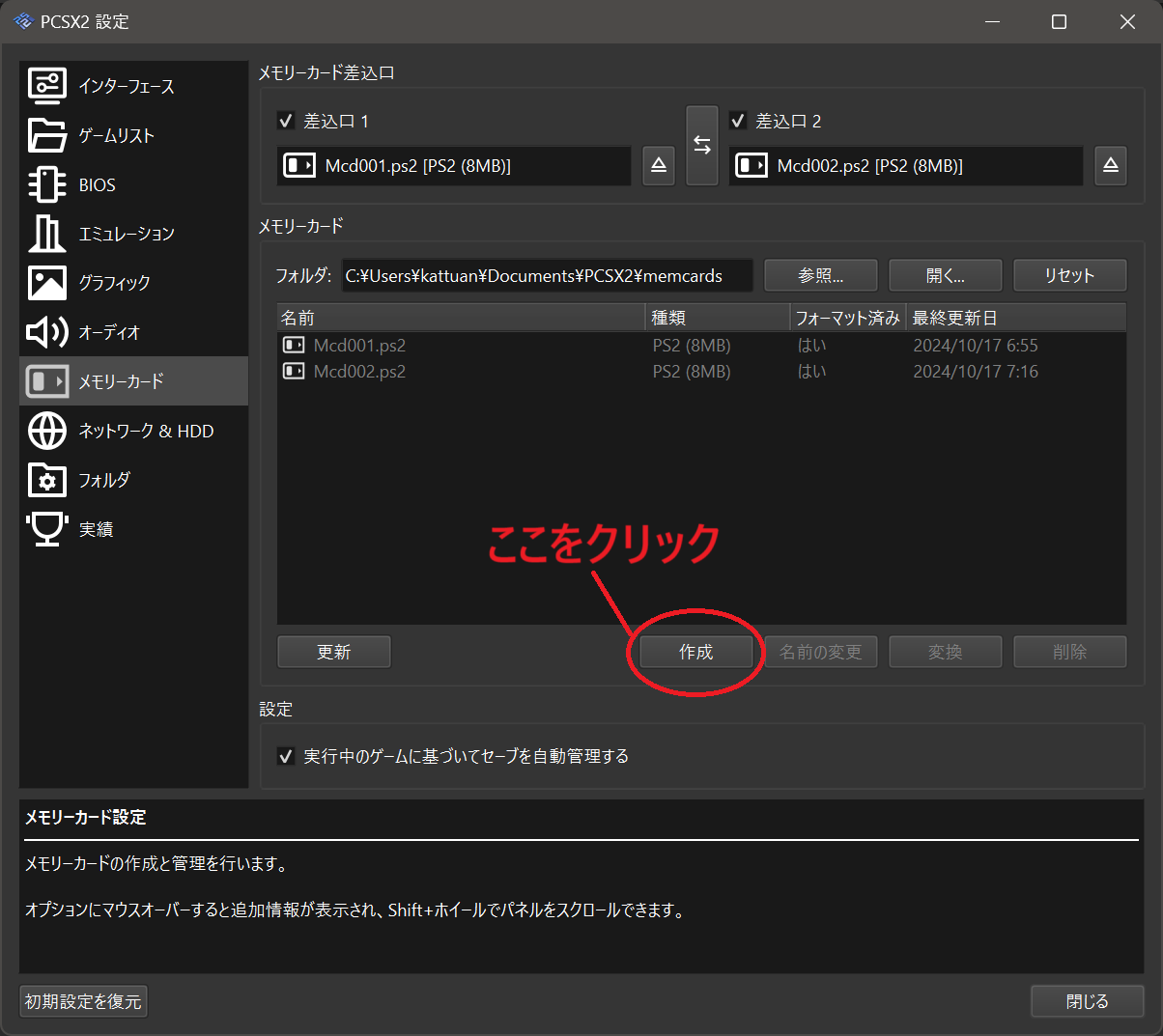
Task: Sort by フォーマット済み column header
Action: click(848, 318)
